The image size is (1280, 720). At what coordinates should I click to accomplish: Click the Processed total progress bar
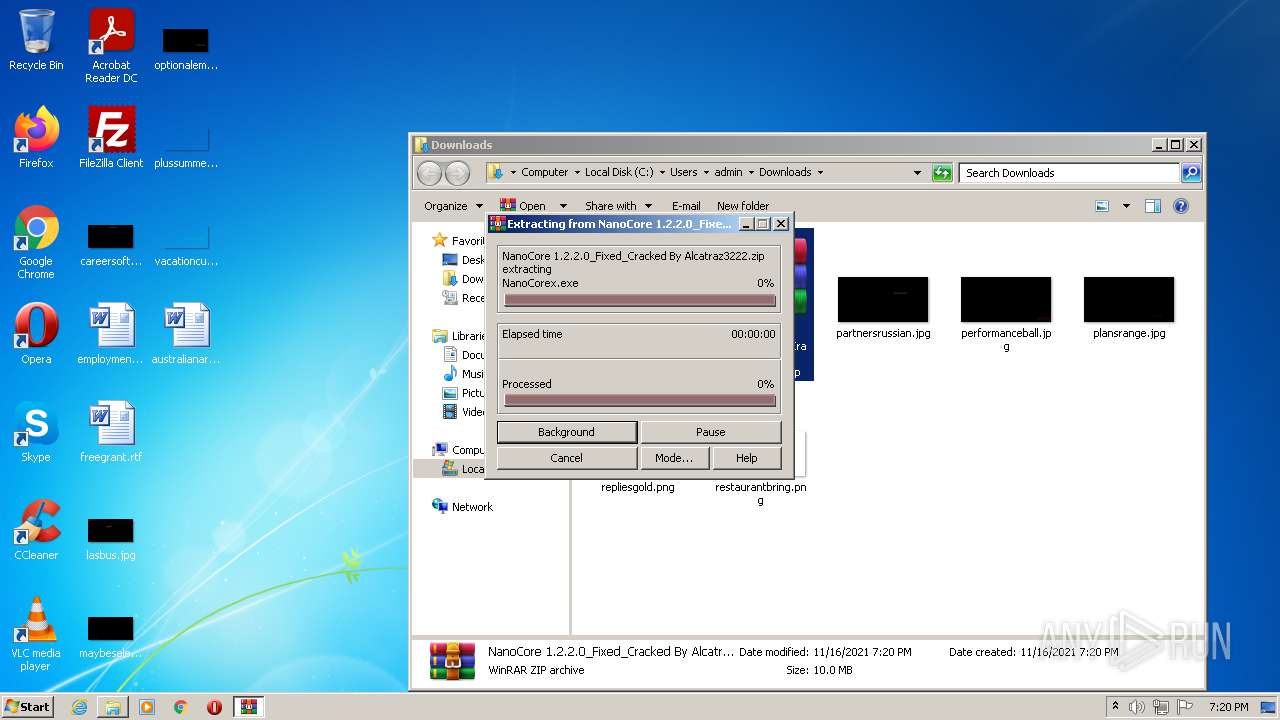640,401
